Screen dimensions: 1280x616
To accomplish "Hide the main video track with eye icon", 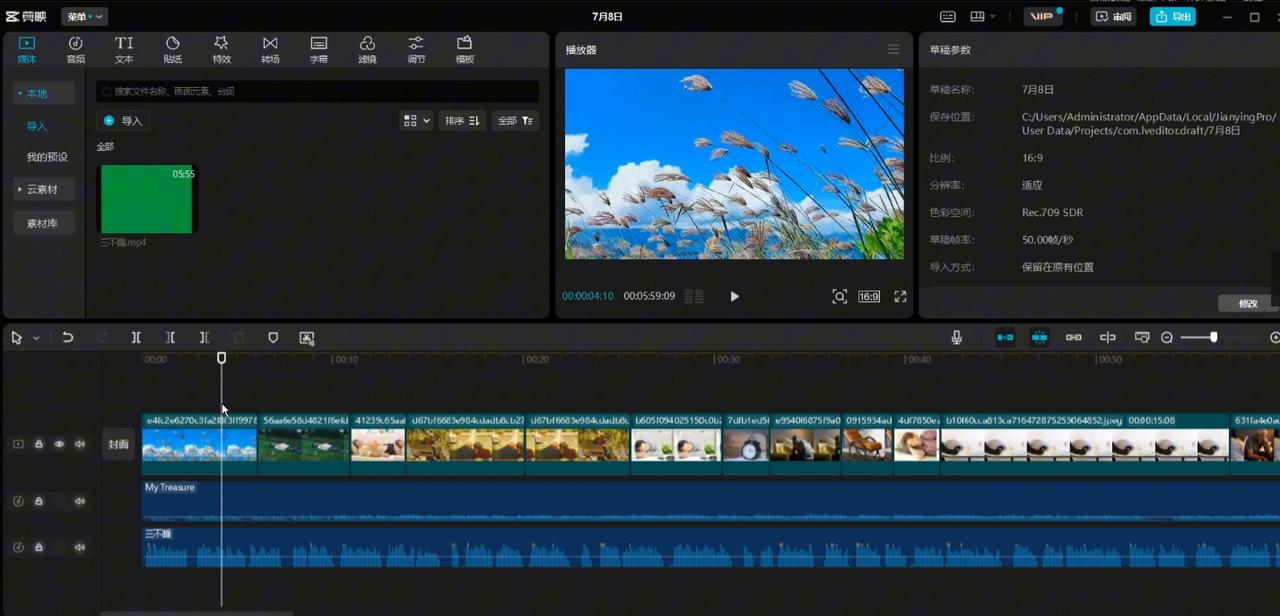I will 59,444.
